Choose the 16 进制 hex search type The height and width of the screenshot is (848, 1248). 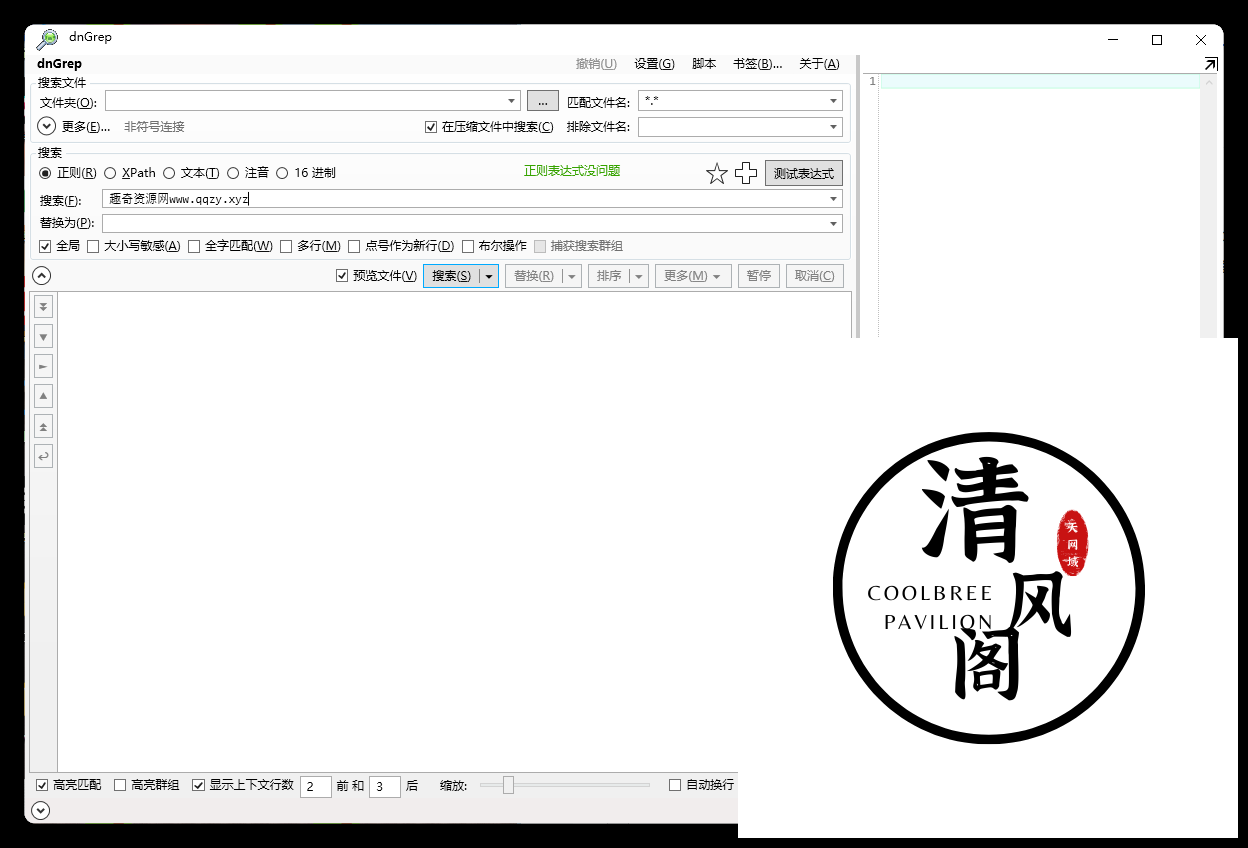pos(282,173)
